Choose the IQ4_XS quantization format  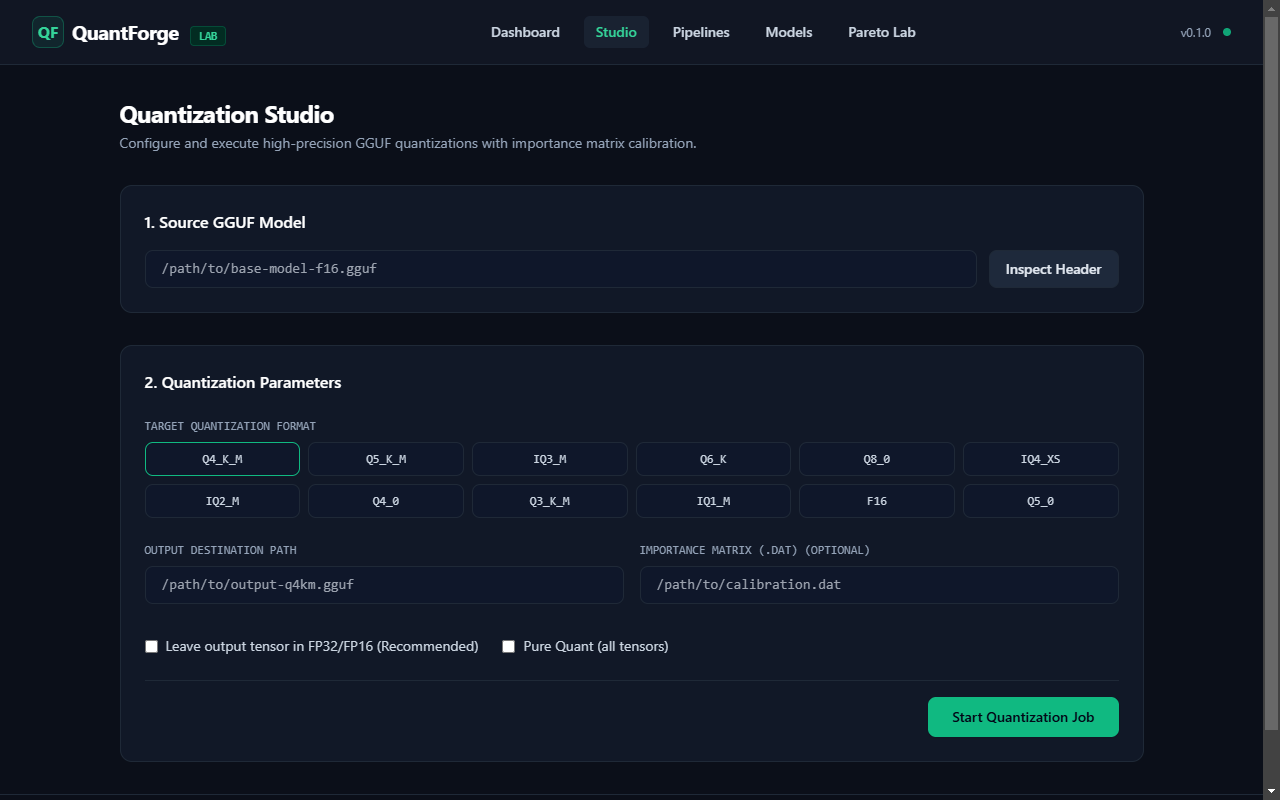pos(1041,459)
